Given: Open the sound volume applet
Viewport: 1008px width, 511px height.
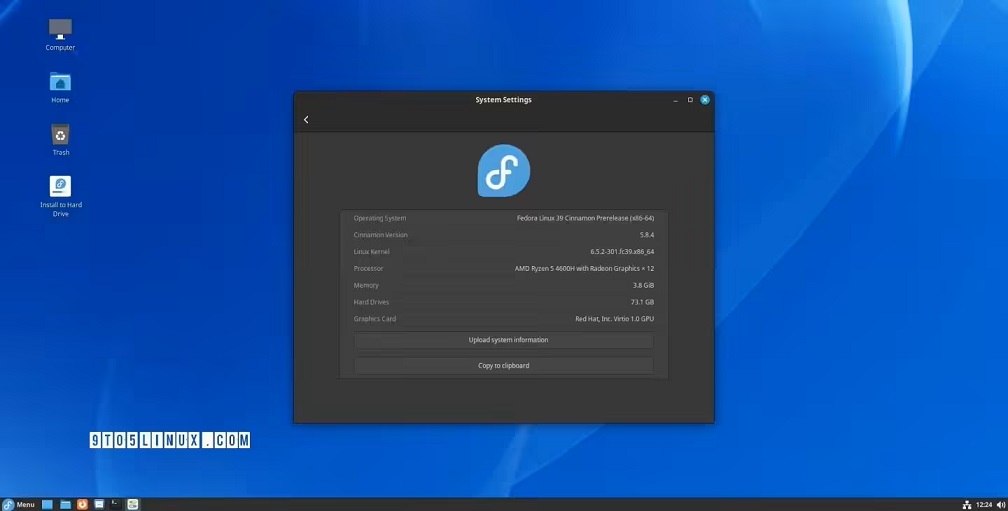Looking at the screenshot, I should point(1000,505).
